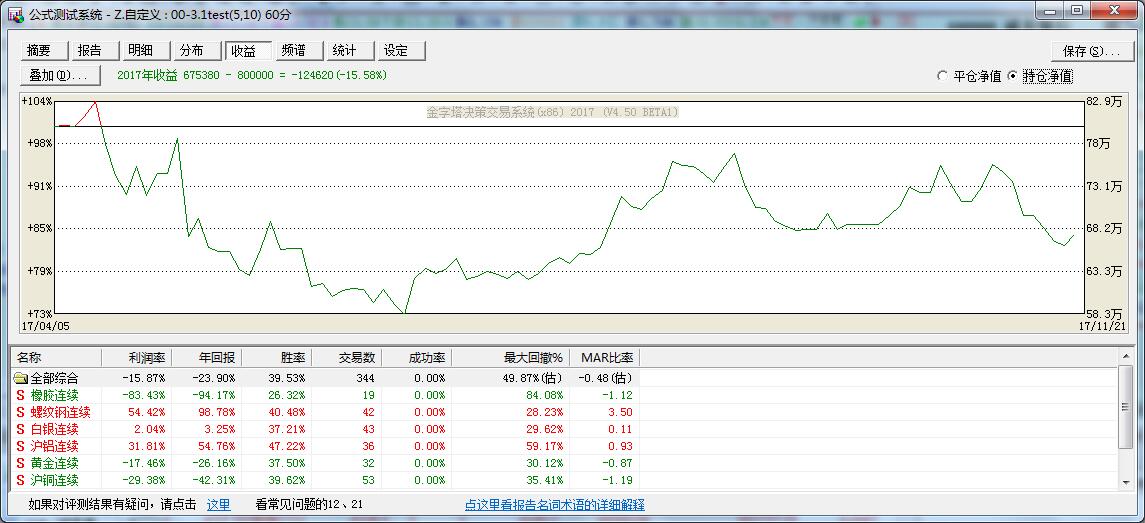
Task: Click the S icon beside 沪铜连续
Action: (20, 480)
